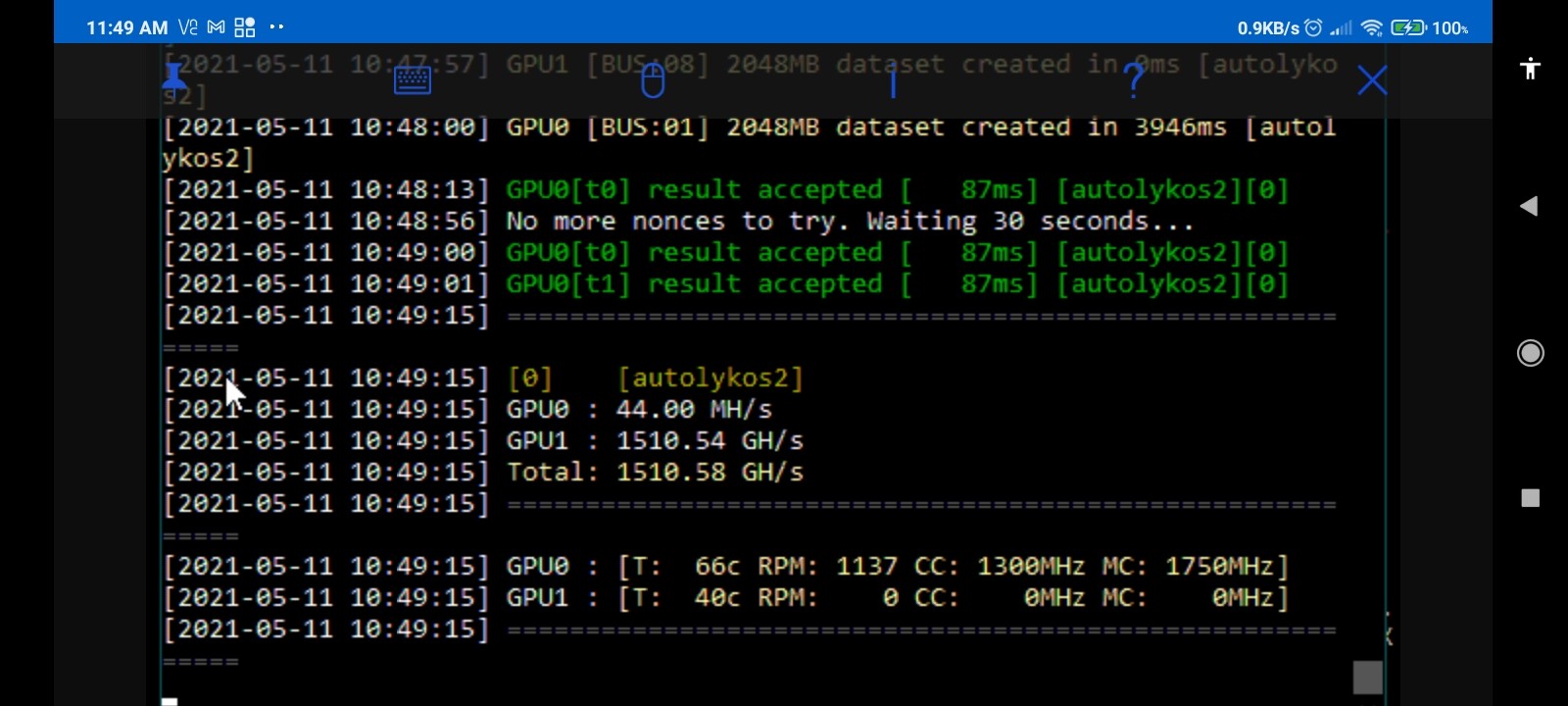Click the 'No more nonces' message

(x=849, y=222)
